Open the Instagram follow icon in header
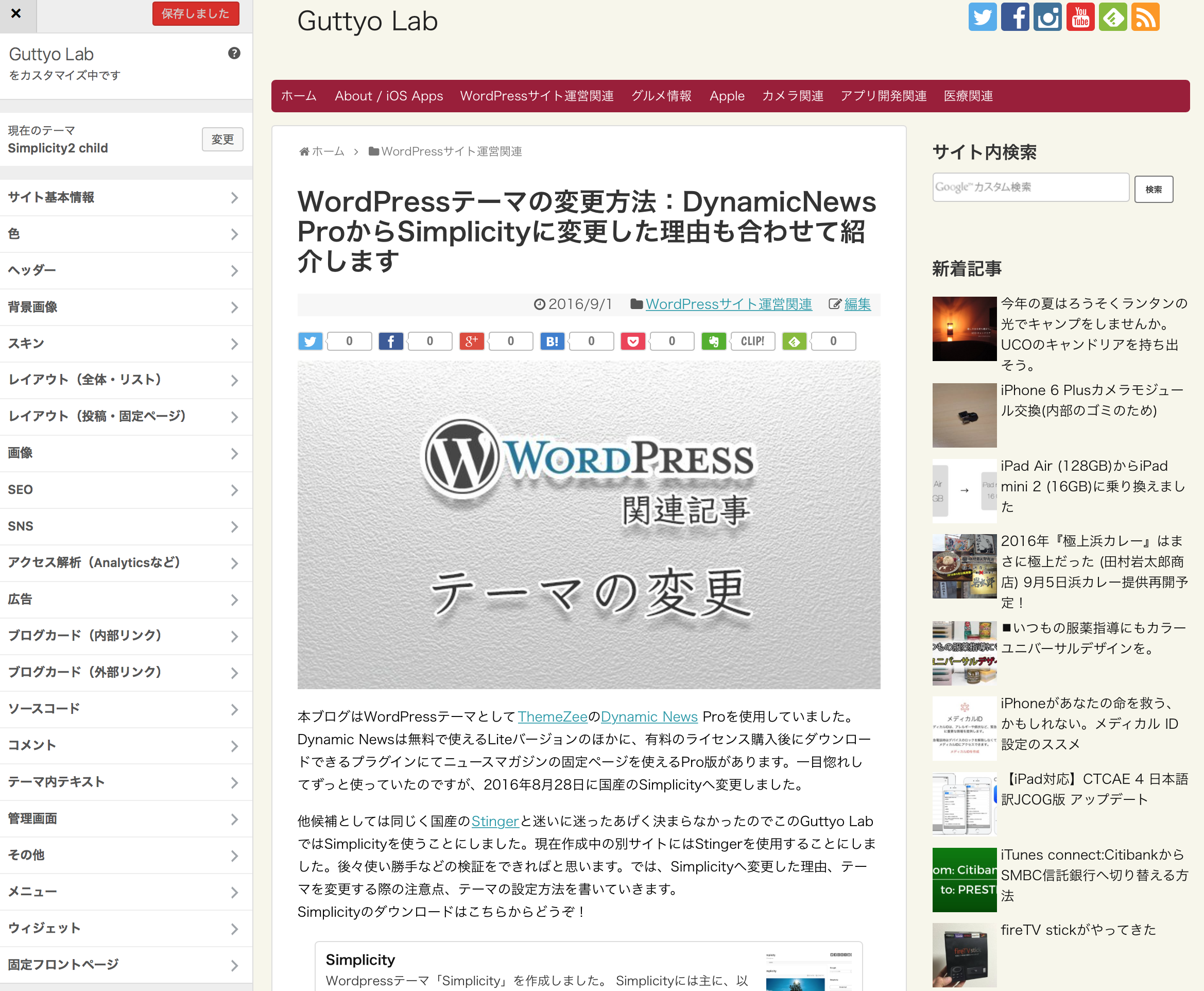This screenshot has width=1204, height=991. [x=1047, y=16]
